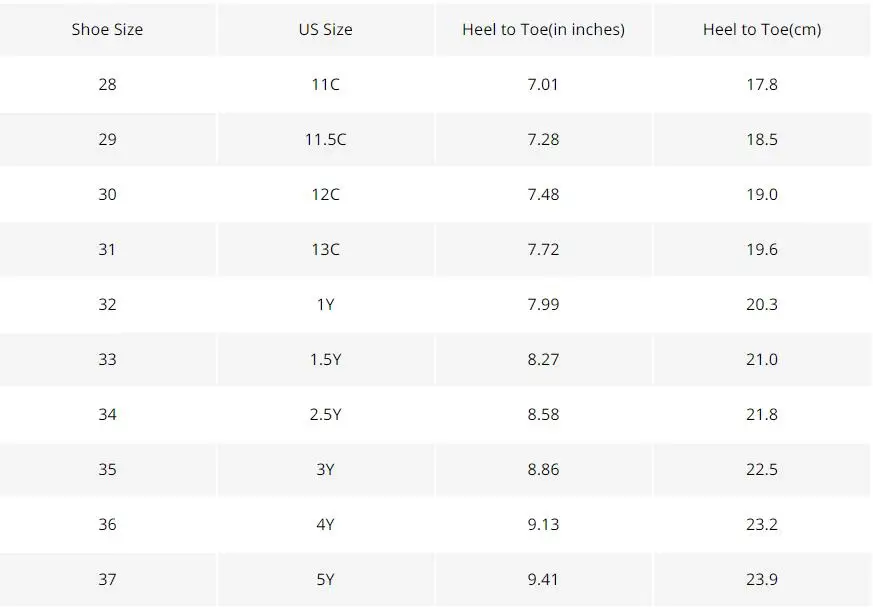Select the 19.6 cm value

[x=762, y=249]
